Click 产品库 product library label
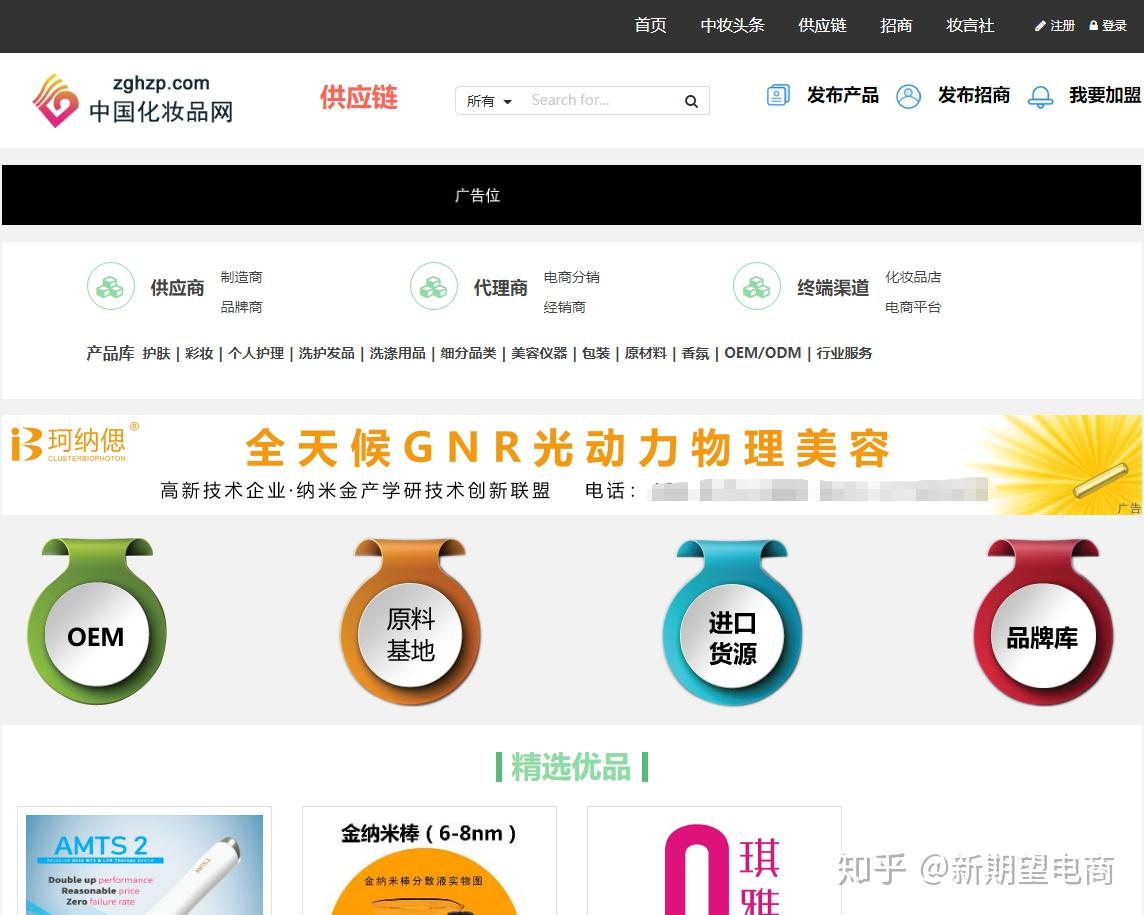Screen dimensions: 1144x915 [x=110, y=353]
